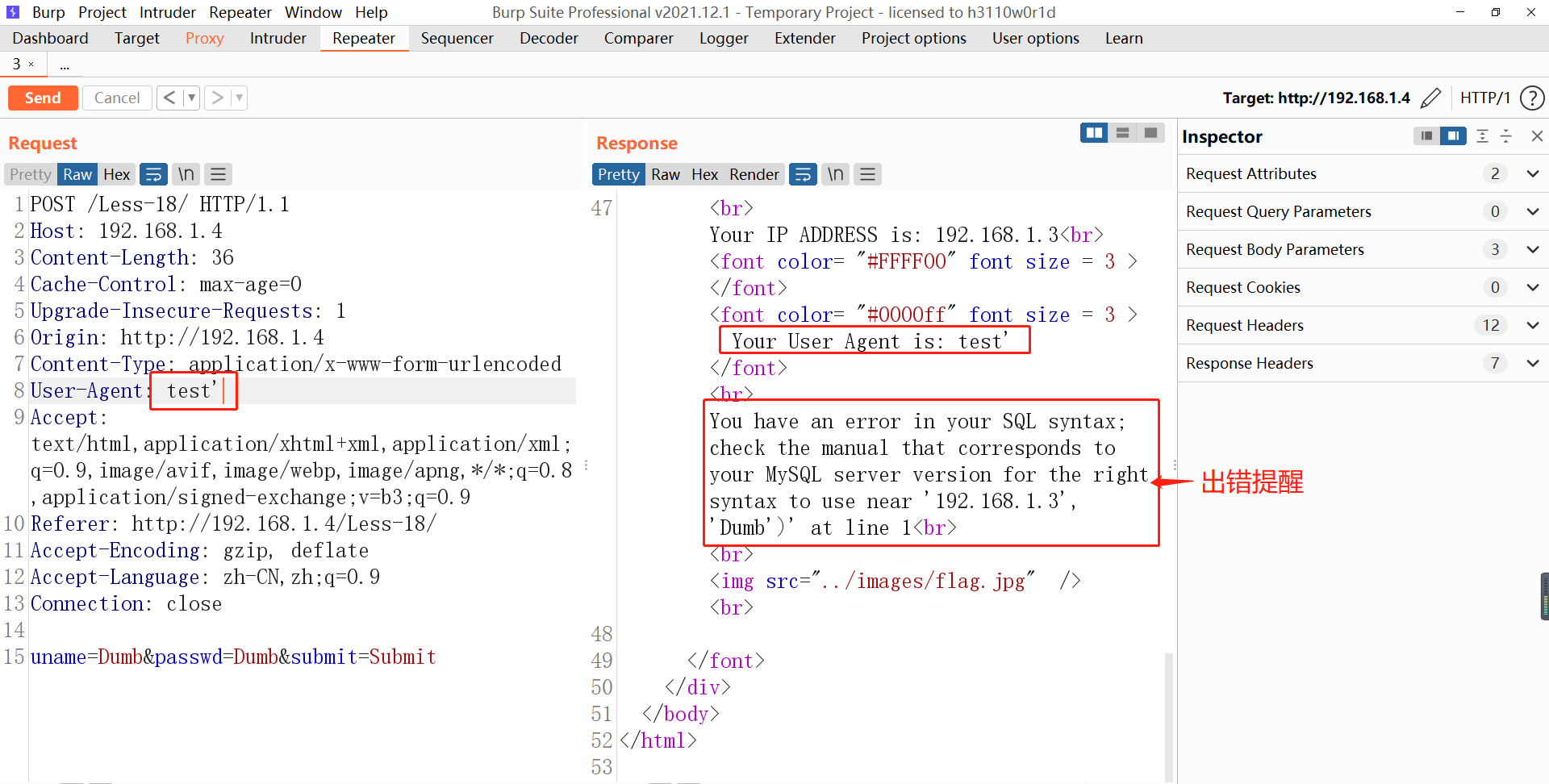Open the forward-navigation dropdown arrow
The width and height of the screenshot is (1549, 784).
[x=238, y=98]
